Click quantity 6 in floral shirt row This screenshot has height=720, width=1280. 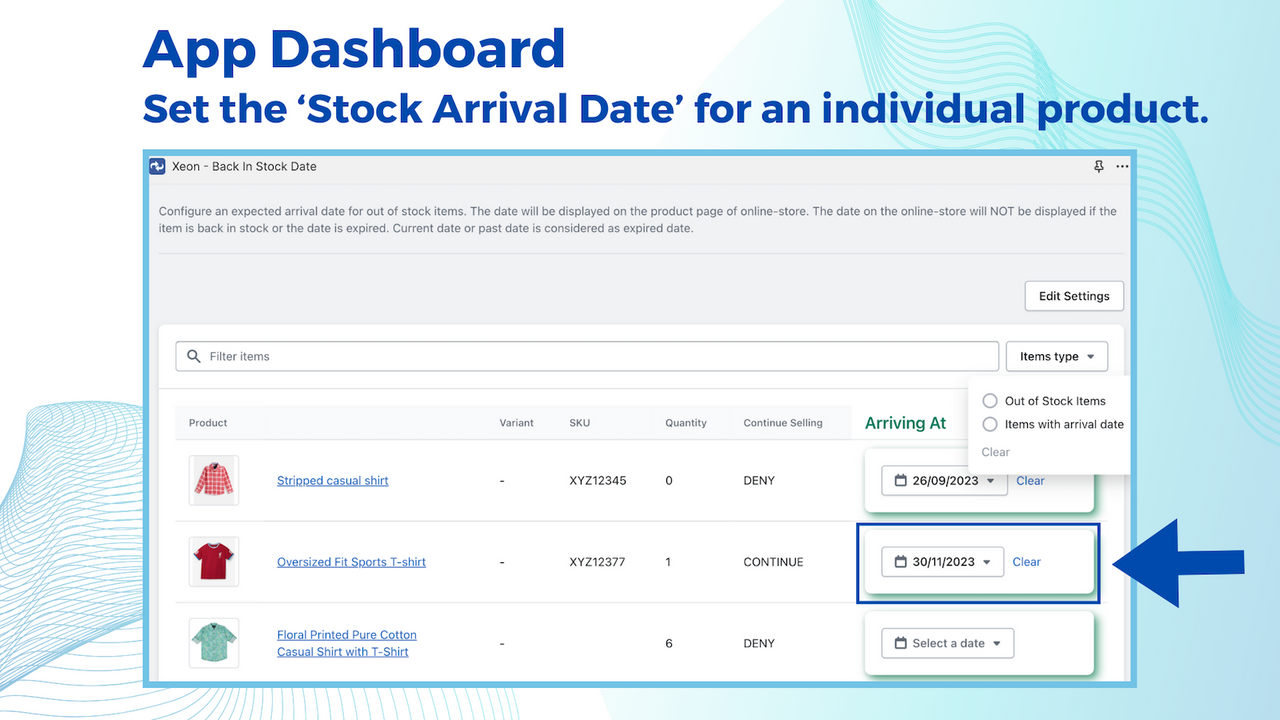[x=669, y=643]
